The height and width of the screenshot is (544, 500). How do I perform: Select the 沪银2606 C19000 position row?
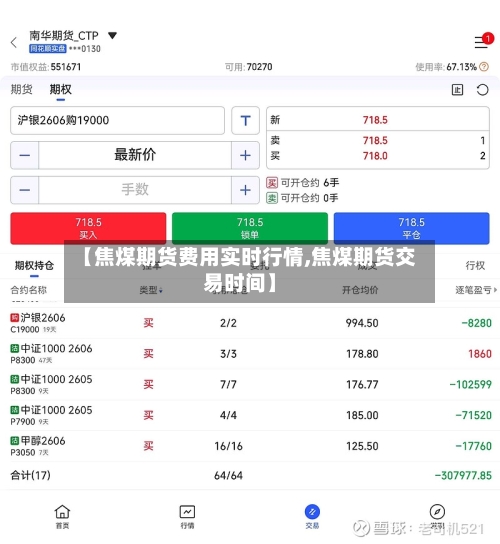(250, 323)
